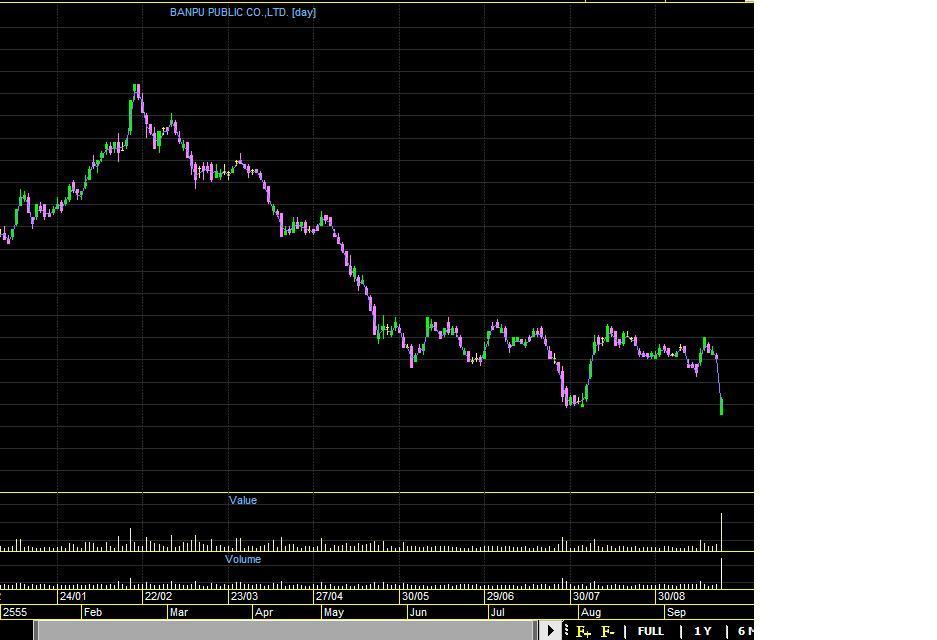Screen dimensions: 937x640
Task: Click the 2555 year label on timeline
Action: [15, 612]
